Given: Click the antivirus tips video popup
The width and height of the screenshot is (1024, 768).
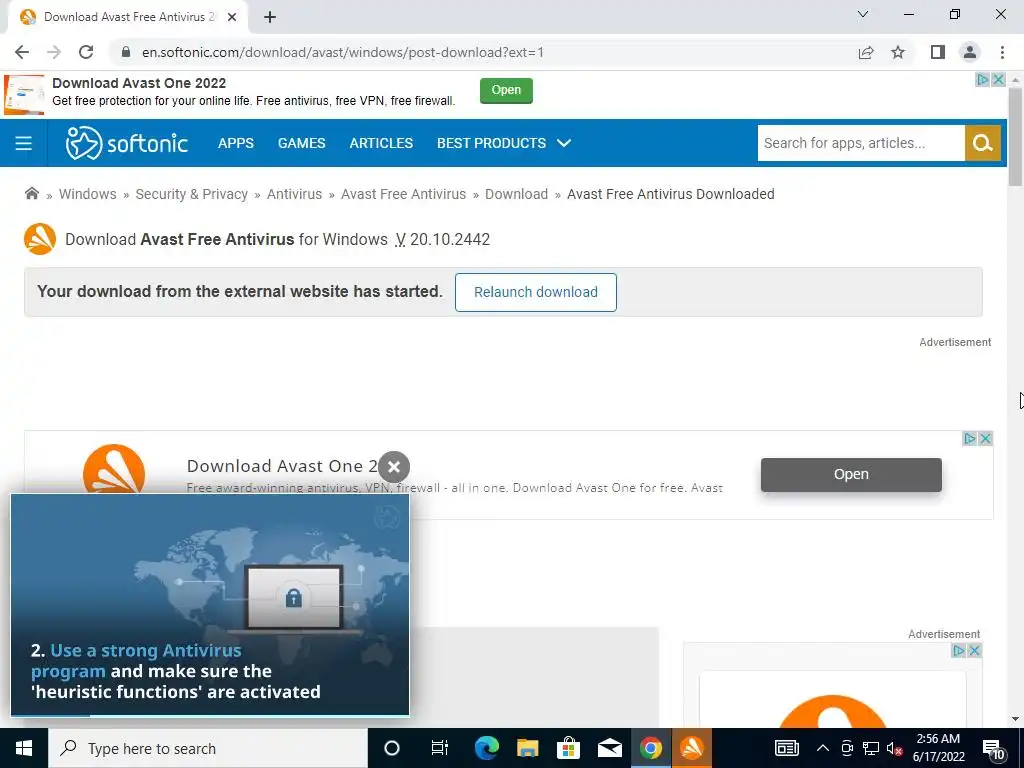Looking at the screenshot, I should pyautogui.click(x=210, y=605).
